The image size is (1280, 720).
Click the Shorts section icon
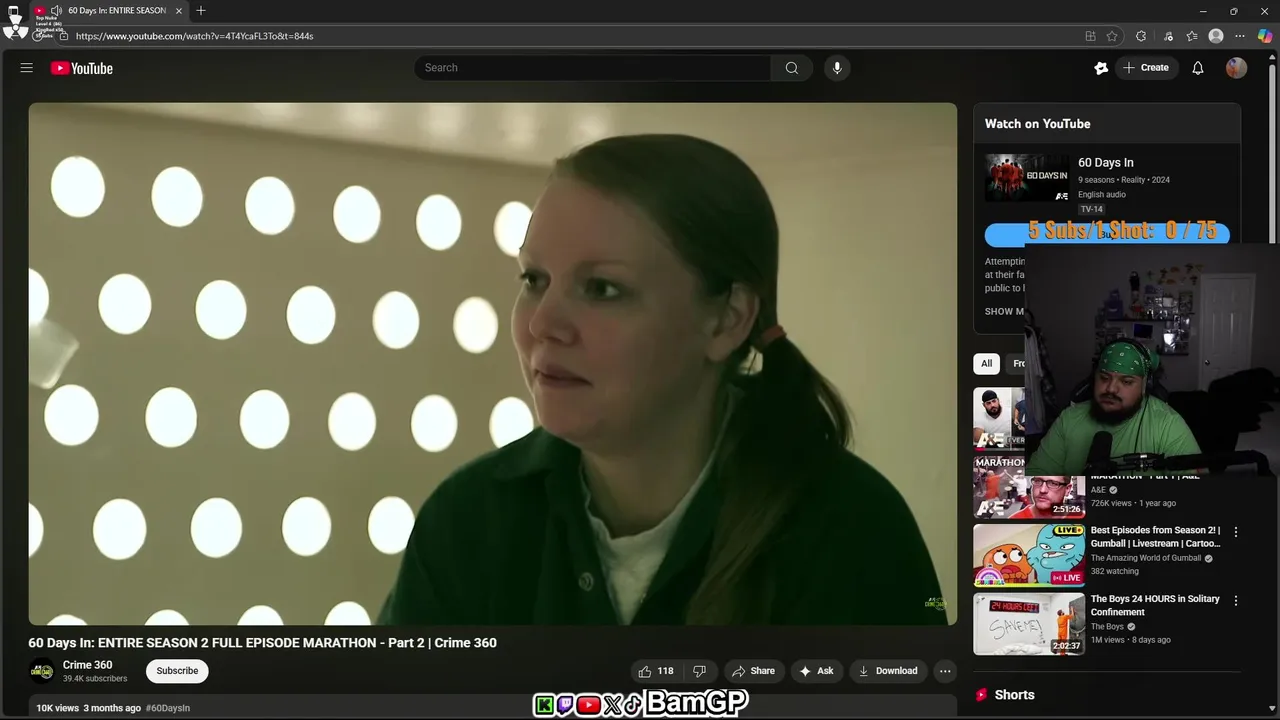pyautogui.click(x=982, y=695)
